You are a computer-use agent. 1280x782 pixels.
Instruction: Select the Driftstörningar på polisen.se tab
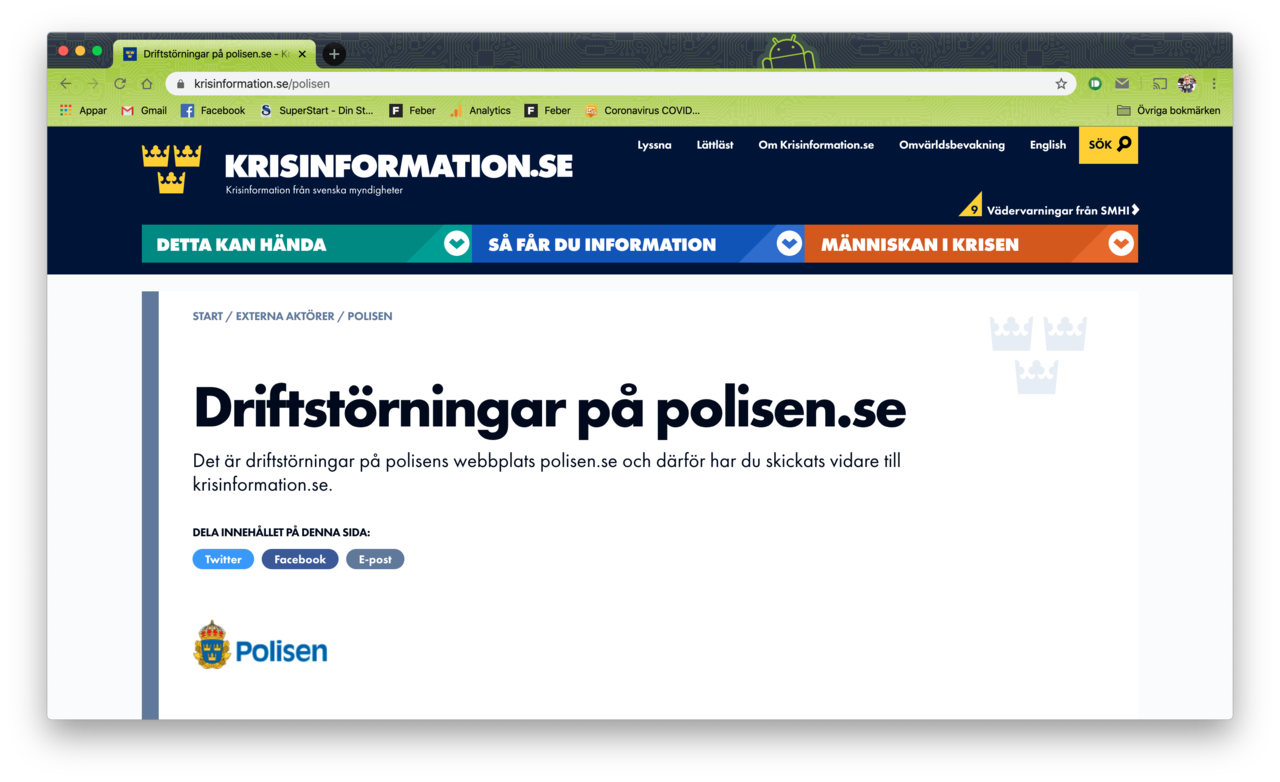click(x=215, y=54)
